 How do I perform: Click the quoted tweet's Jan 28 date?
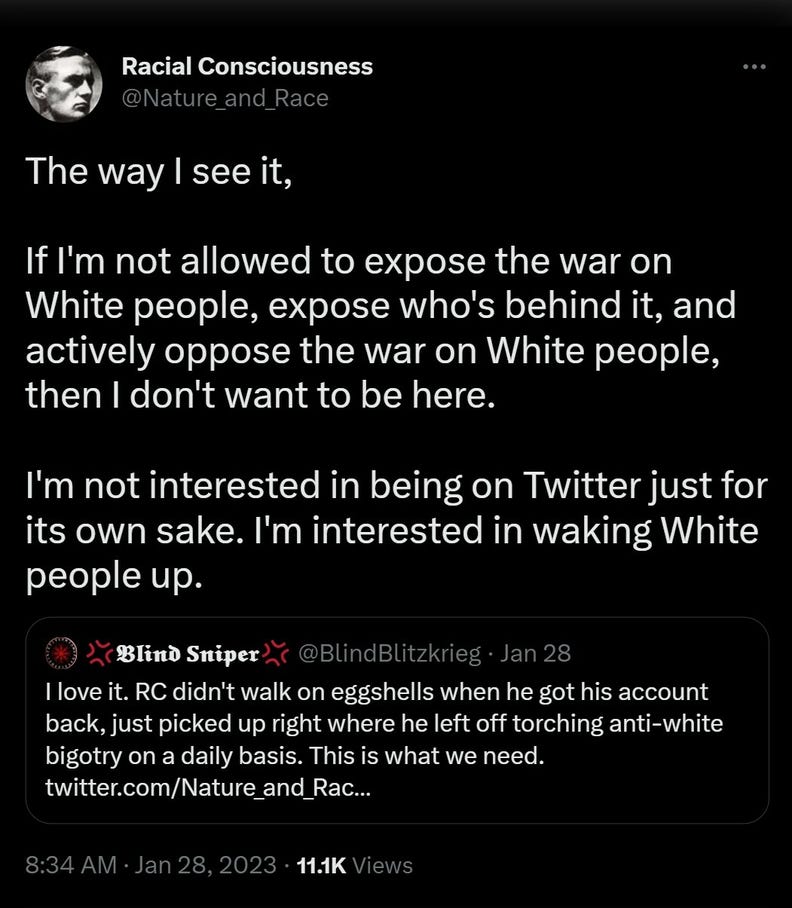pyautogui.click(x=535, y=654)
